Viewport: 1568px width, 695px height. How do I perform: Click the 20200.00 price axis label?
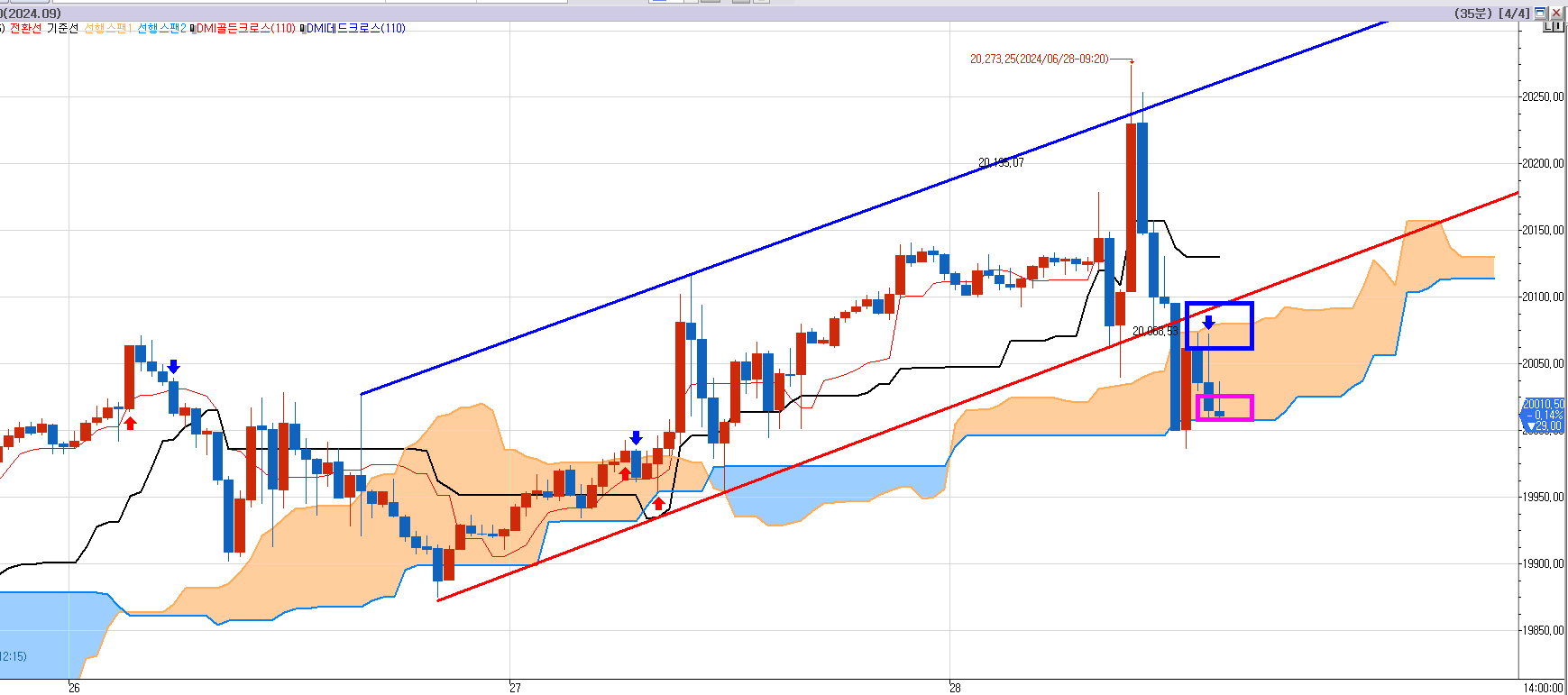click(x=1543, y=164)
